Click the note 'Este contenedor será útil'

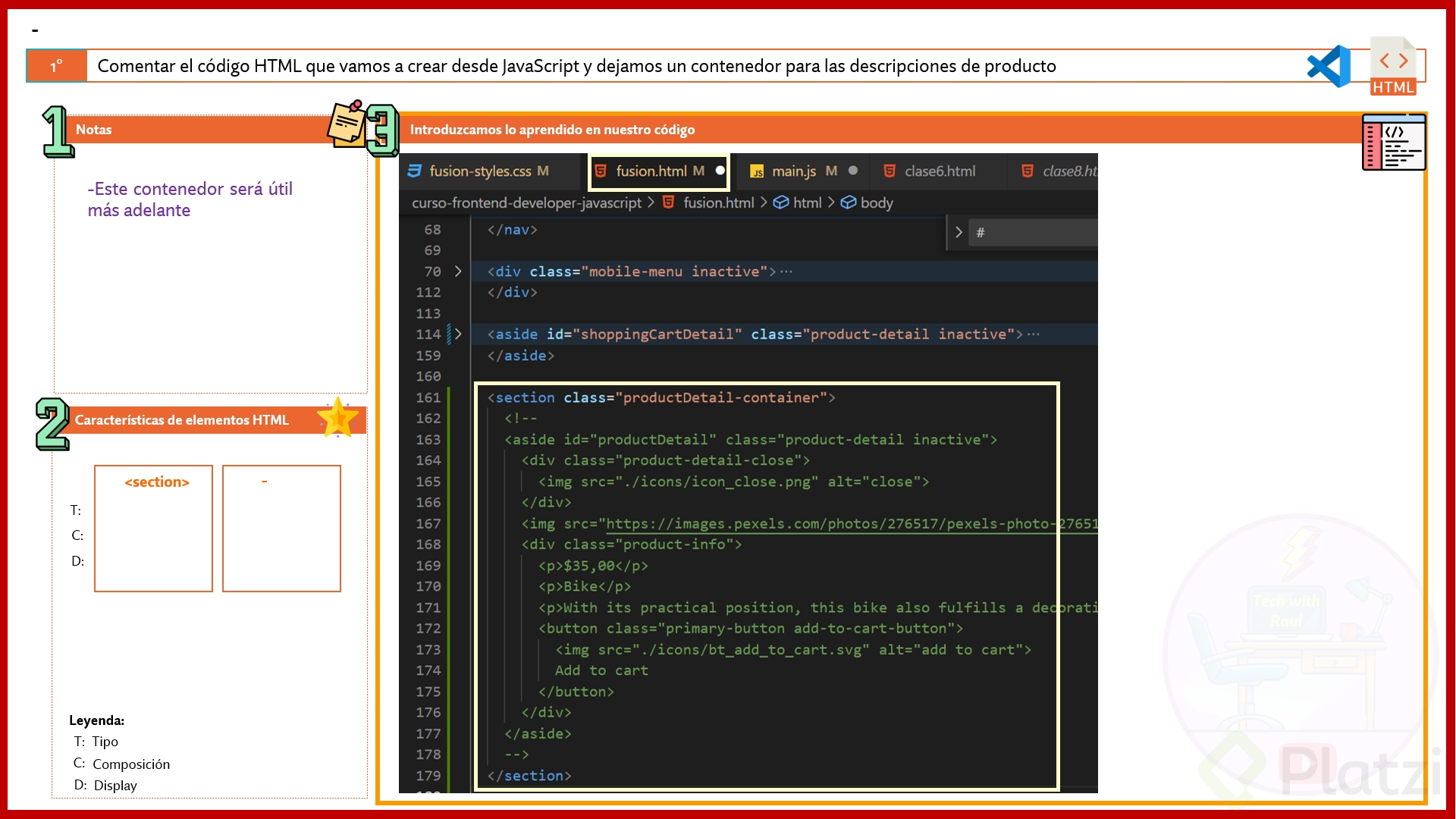pyautogui.click(x=190, y=199)
